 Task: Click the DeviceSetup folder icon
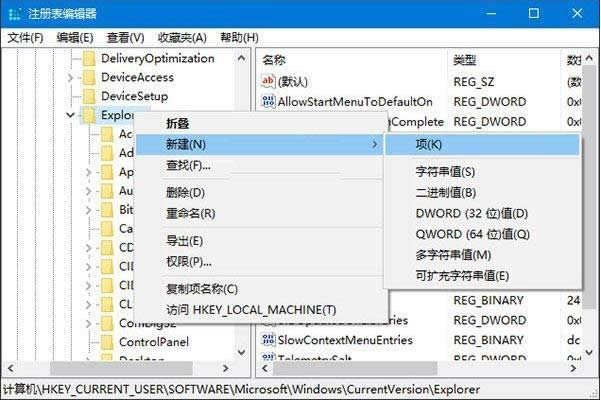(88, 97)
